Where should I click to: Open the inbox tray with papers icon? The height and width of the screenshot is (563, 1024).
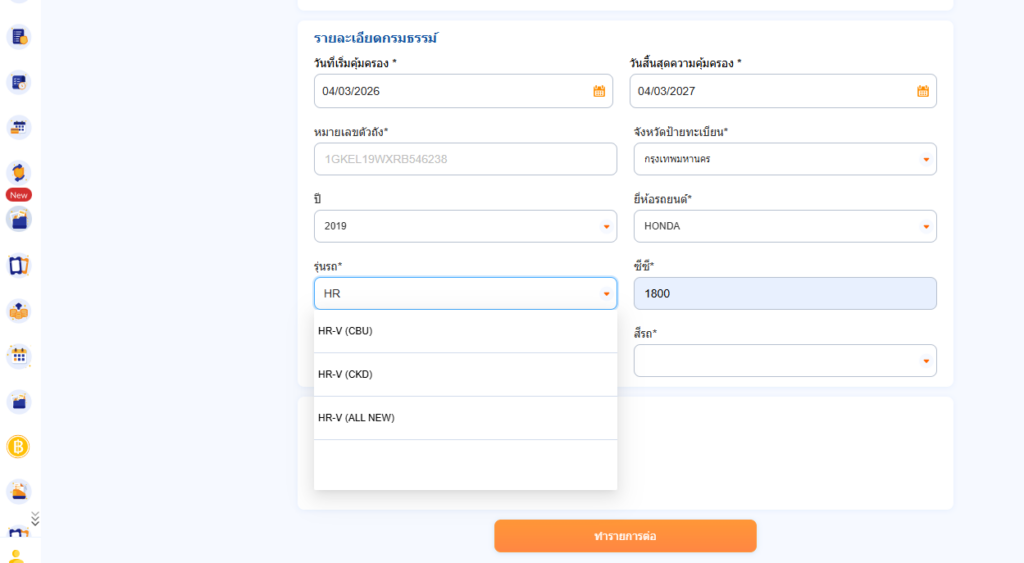19,491
